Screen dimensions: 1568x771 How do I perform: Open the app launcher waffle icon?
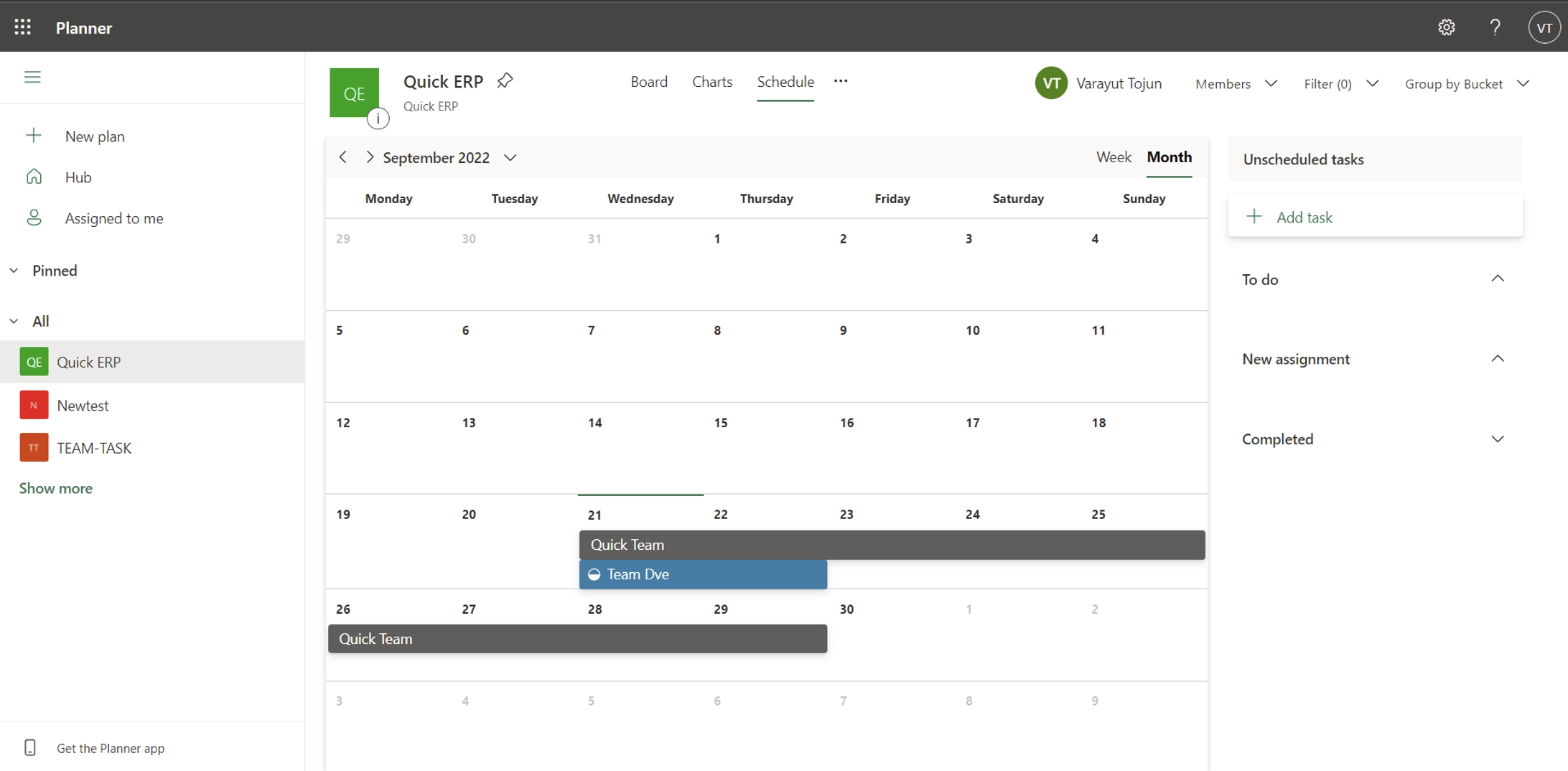pyautogui.click(x=23, y=27)
